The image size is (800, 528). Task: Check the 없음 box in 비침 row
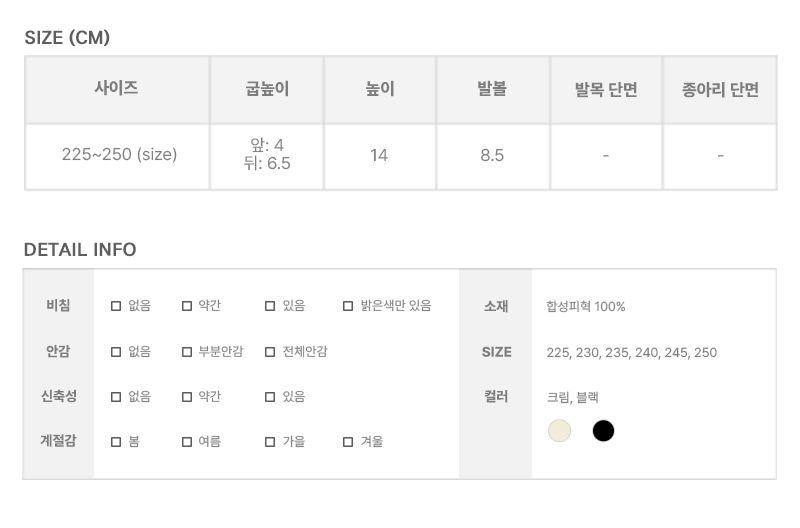coord(116,306)
